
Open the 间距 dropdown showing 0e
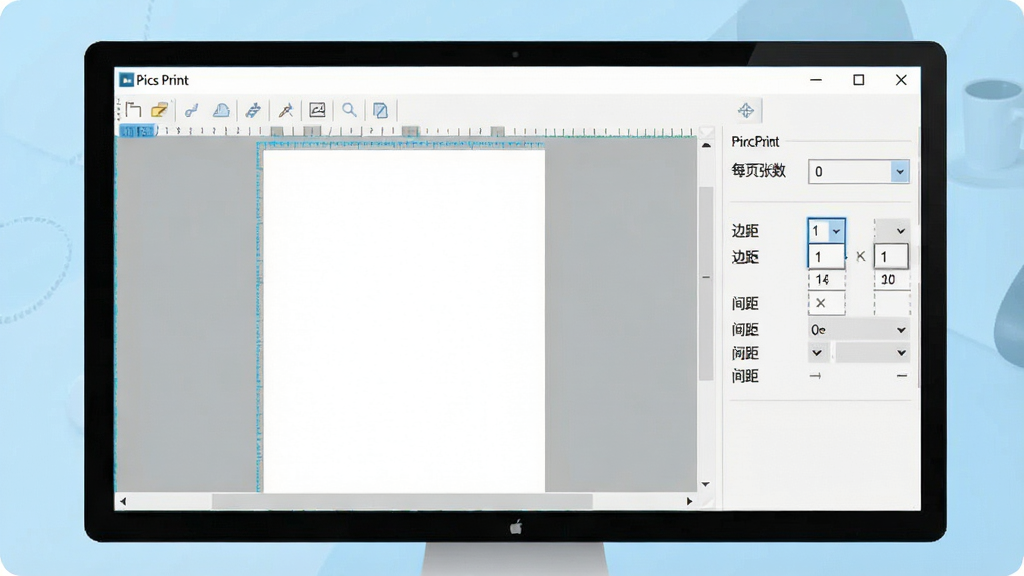coord(858,330)
